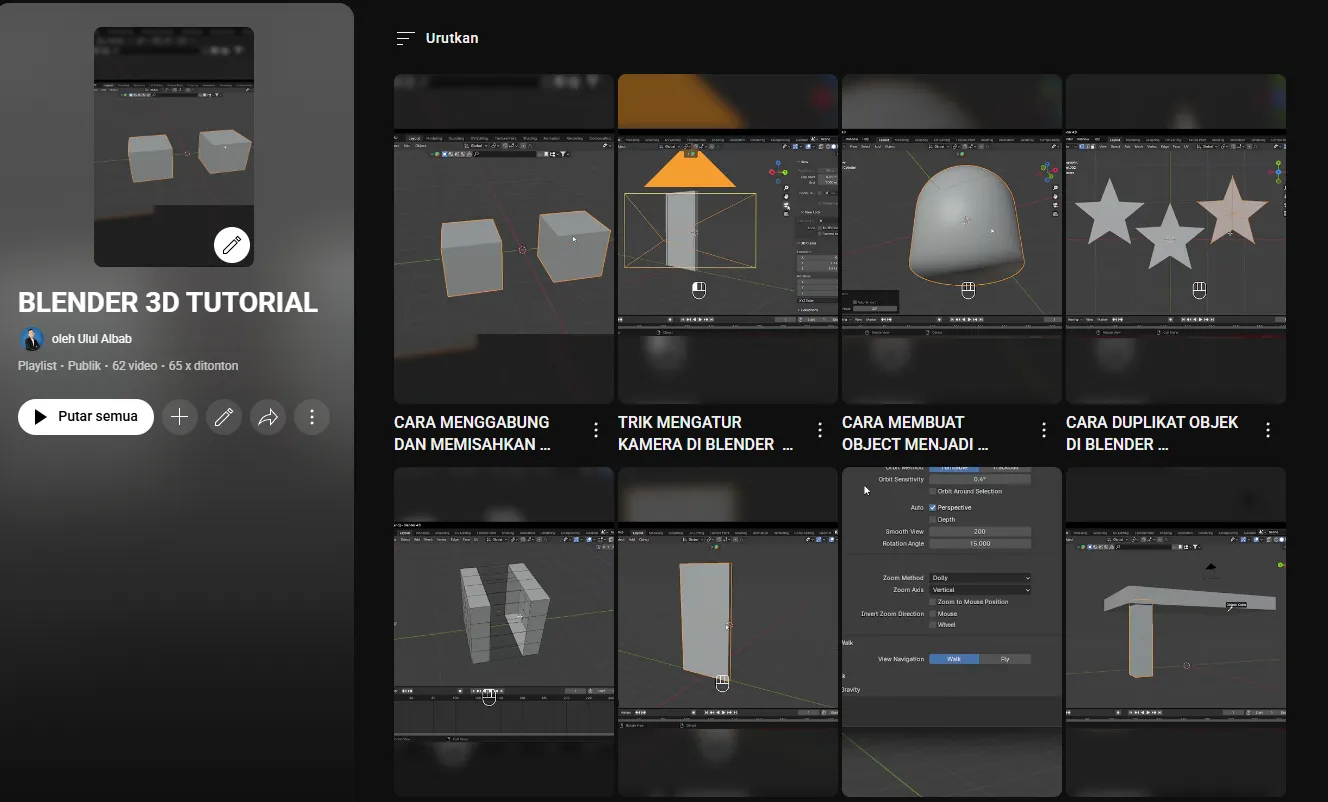Open options menu for CARA MEMBUAT OBJECT video

(x=1044, y=430)
